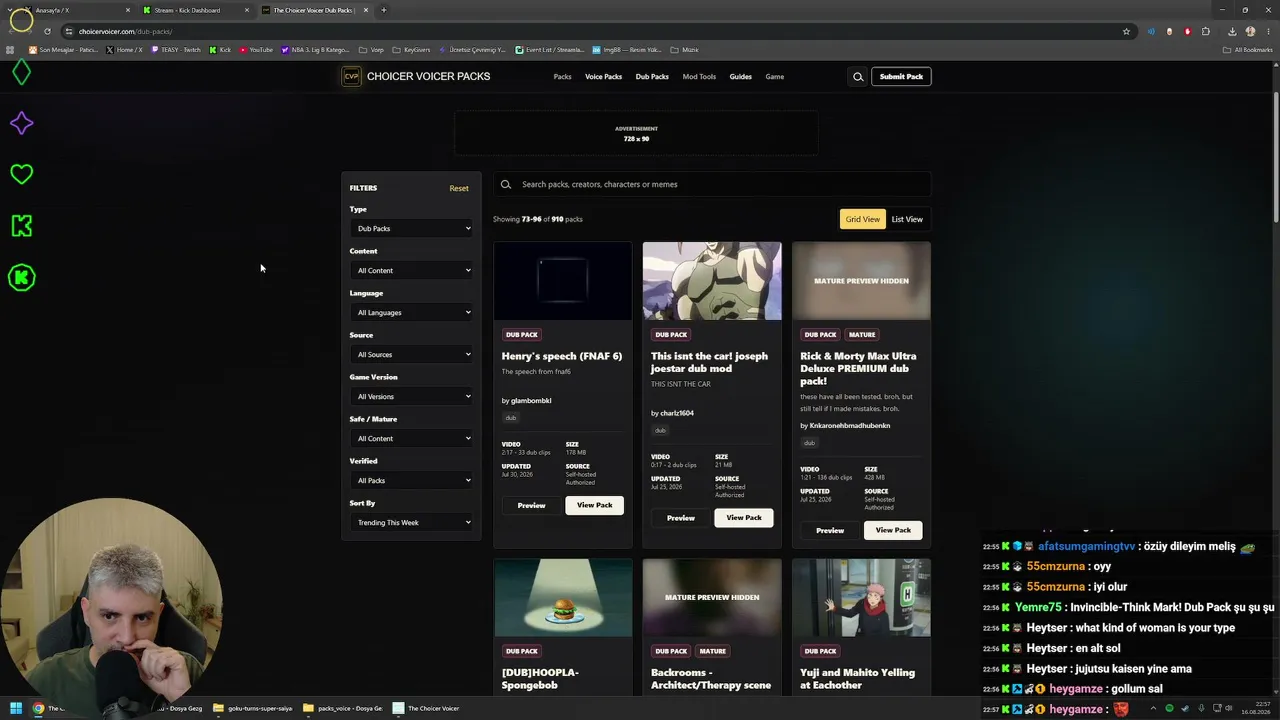Click the red shield extension icon
Viewport: 1280px width, 720px height.
[x=1188, y=31]
